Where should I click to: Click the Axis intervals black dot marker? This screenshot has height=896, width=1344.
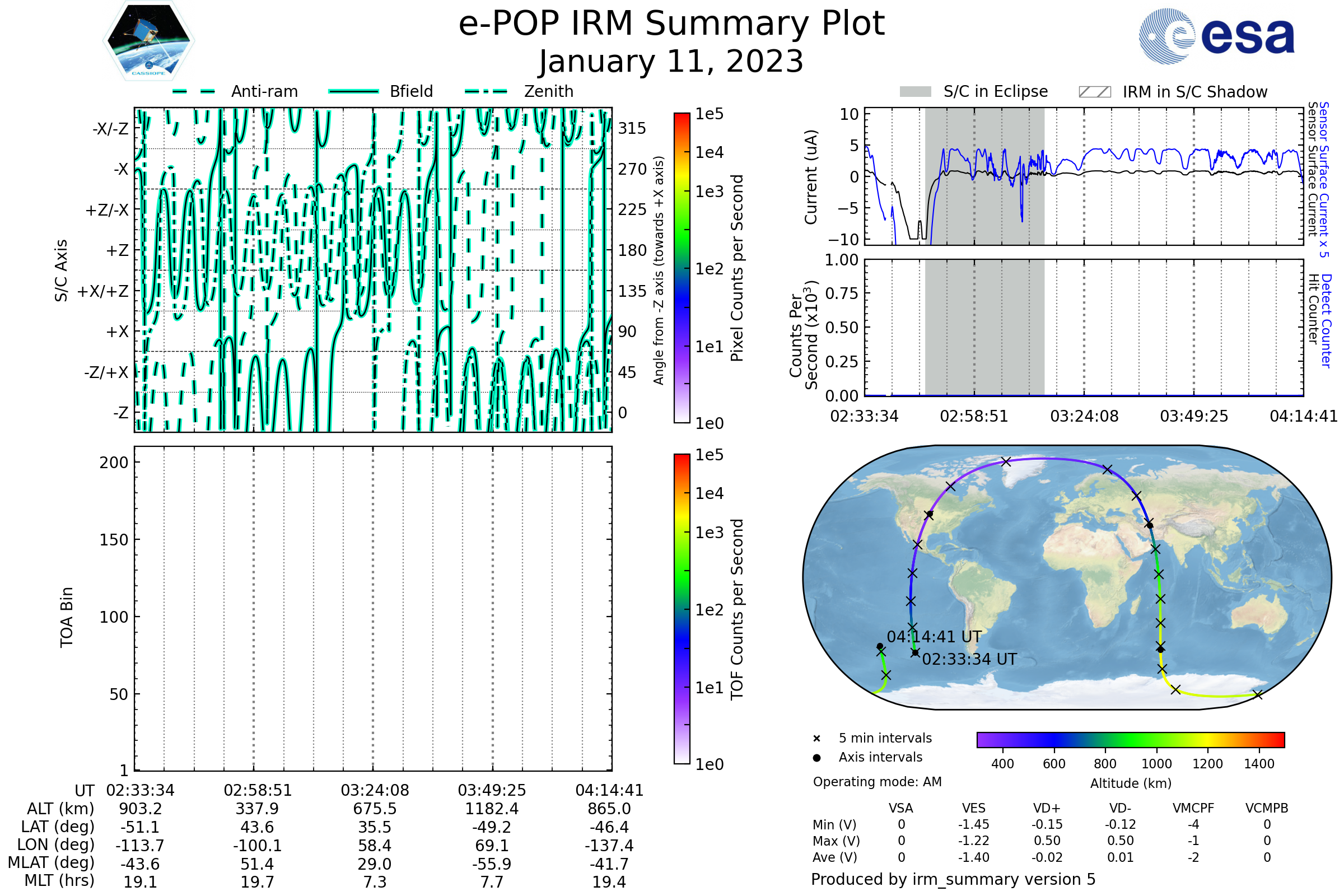(816, 758)
